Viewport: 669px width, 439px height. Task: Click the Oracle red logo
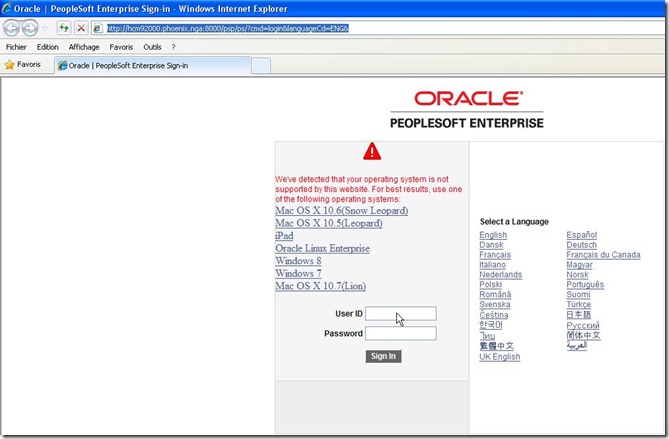coord(468,98)
